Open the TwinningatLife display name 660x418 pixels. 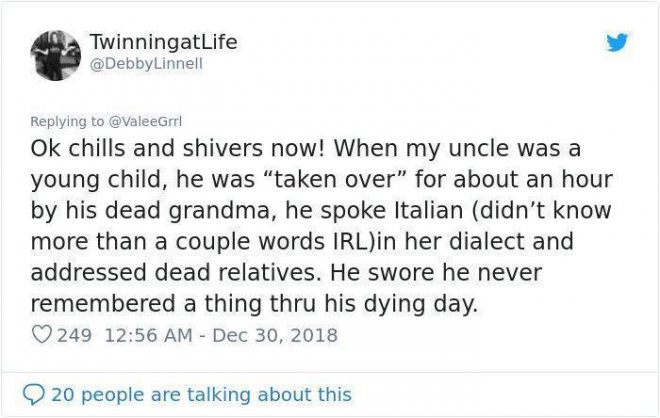click(x=163, y=42)
